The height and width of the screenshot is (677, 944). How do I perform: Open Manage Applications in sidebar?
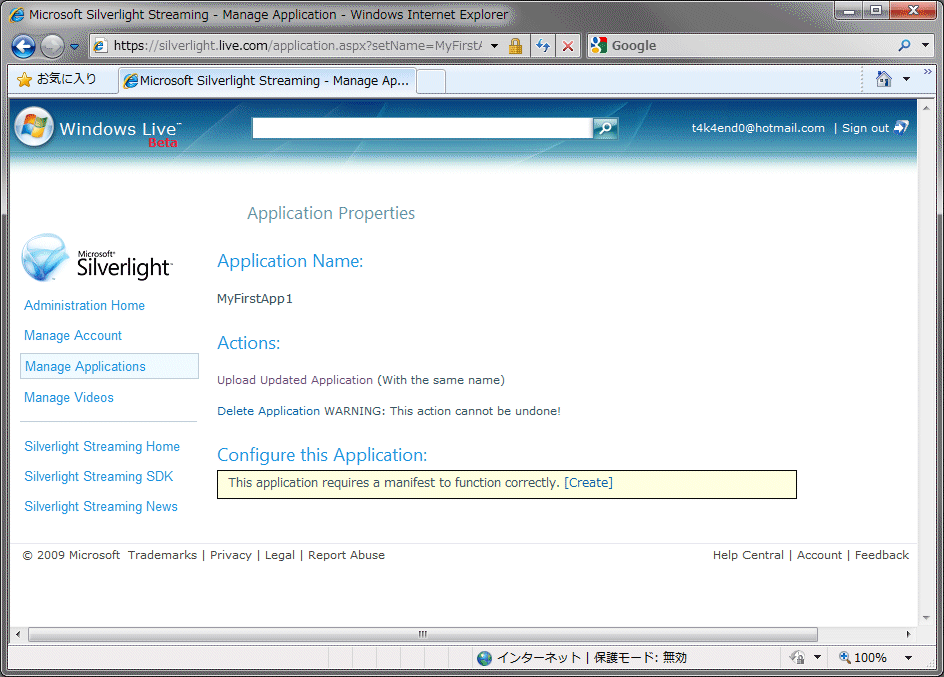point(85,367)
